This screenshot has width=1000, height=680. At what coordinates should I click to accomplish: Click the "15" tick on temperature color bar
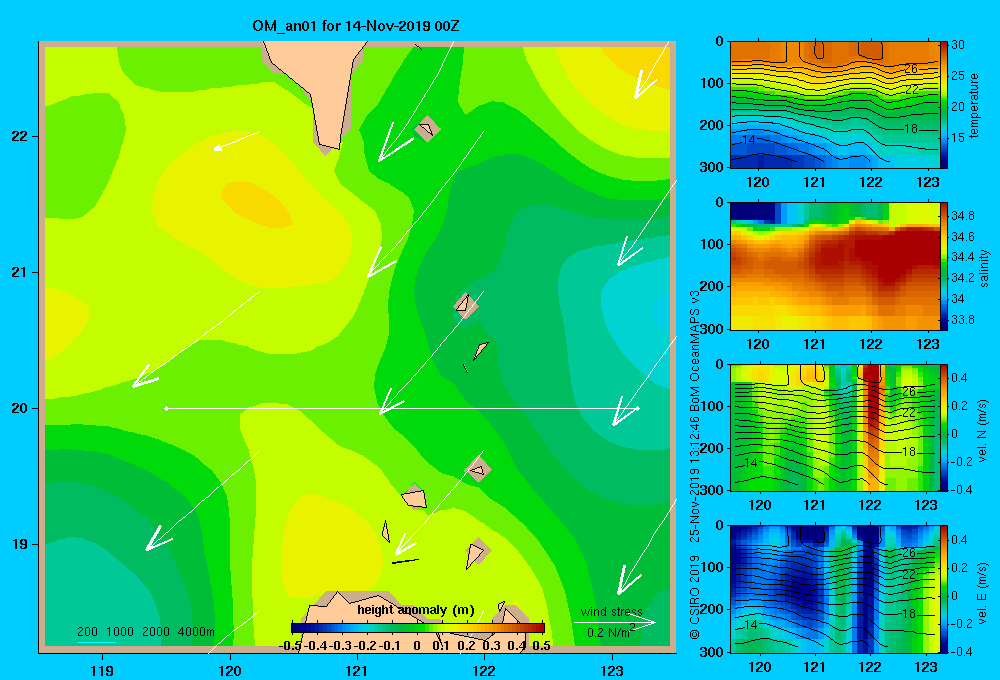[958, 138]
